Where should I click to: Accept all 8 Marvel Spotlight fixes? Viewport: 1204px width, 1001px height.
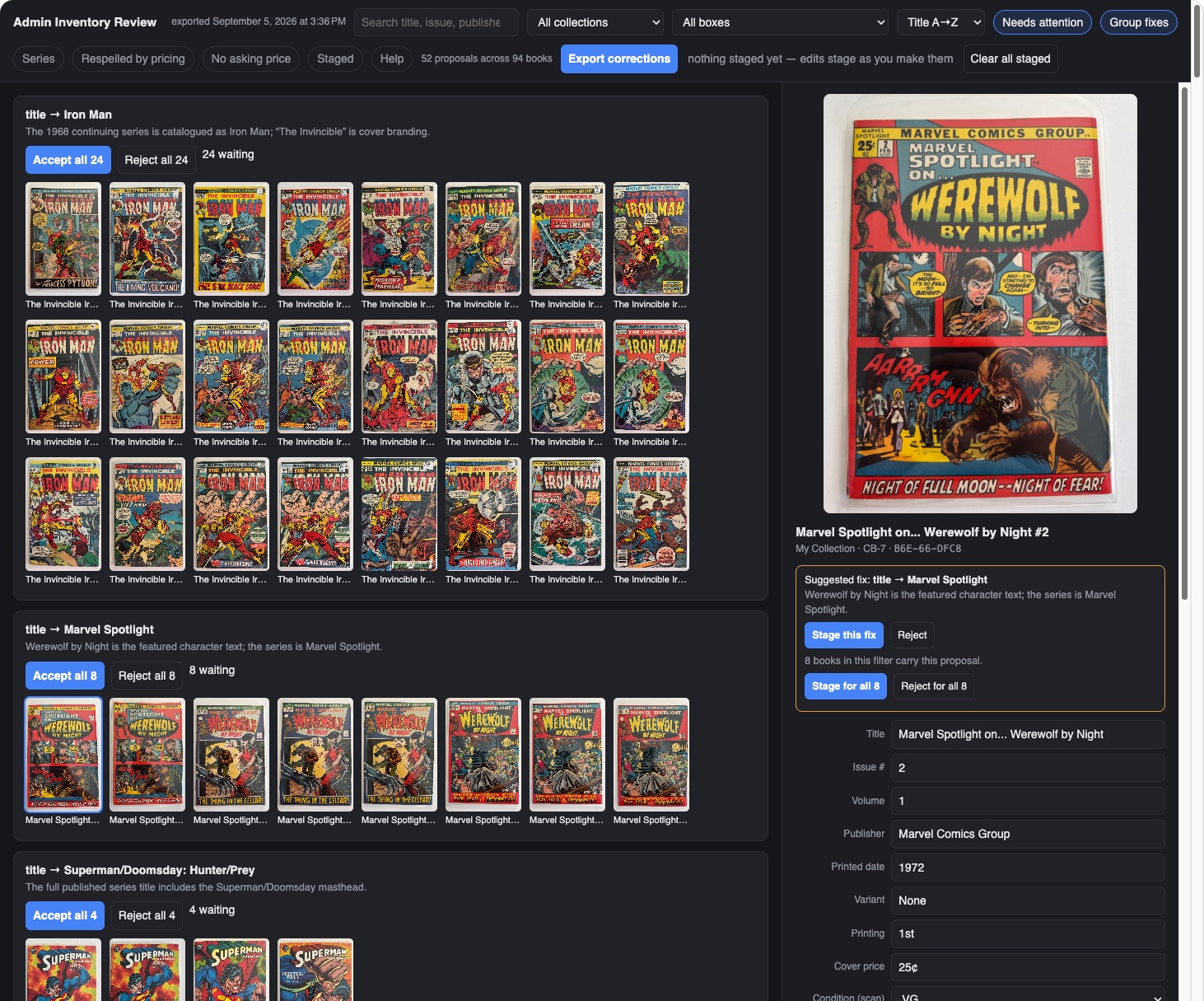[x=65, y=676]
